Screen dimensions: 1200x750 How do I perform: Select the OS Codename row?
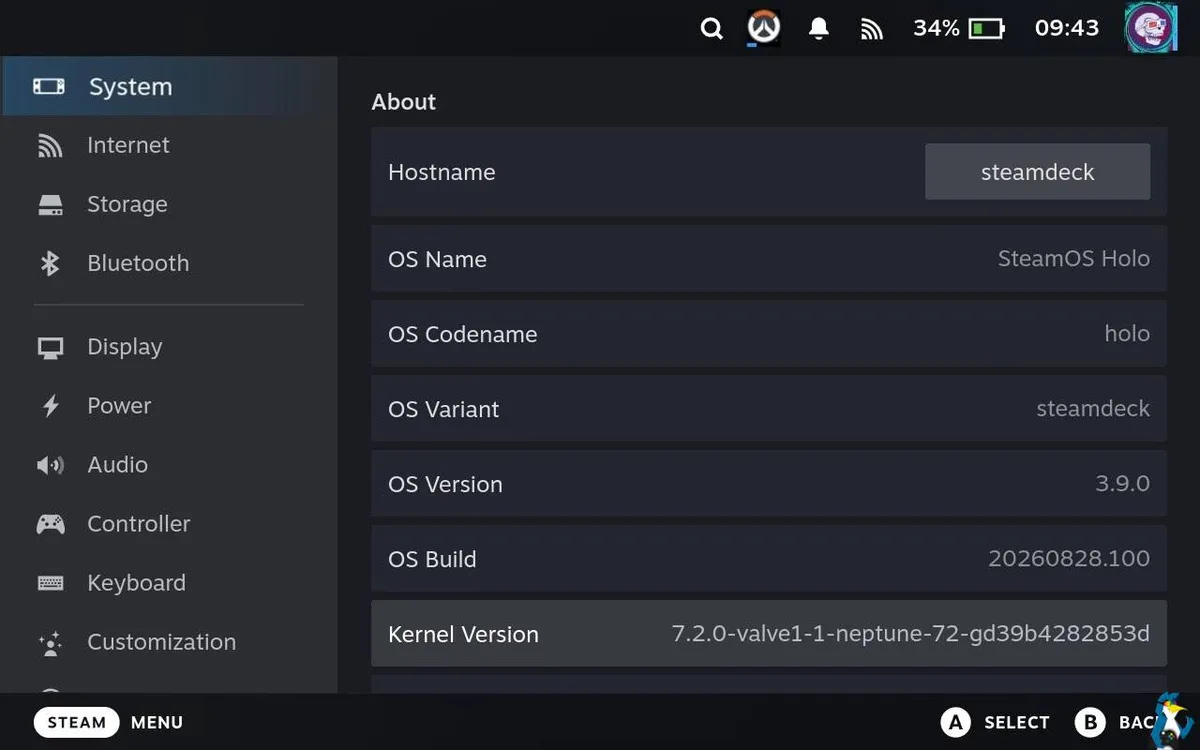(769, 334)
